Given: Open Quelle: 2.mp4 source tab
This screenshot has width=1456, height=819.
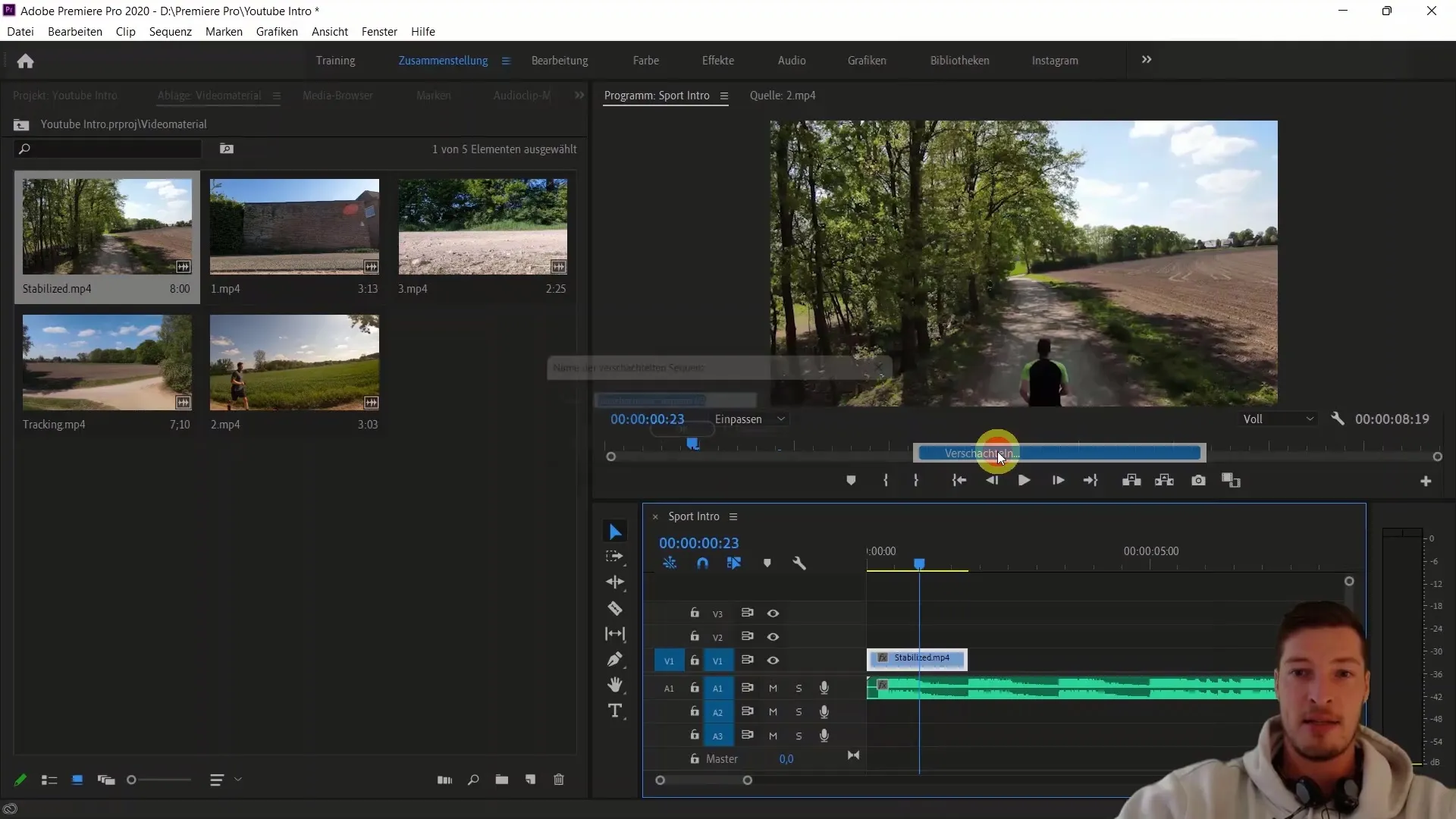Looking at the screenshot, I should point(783,96).
